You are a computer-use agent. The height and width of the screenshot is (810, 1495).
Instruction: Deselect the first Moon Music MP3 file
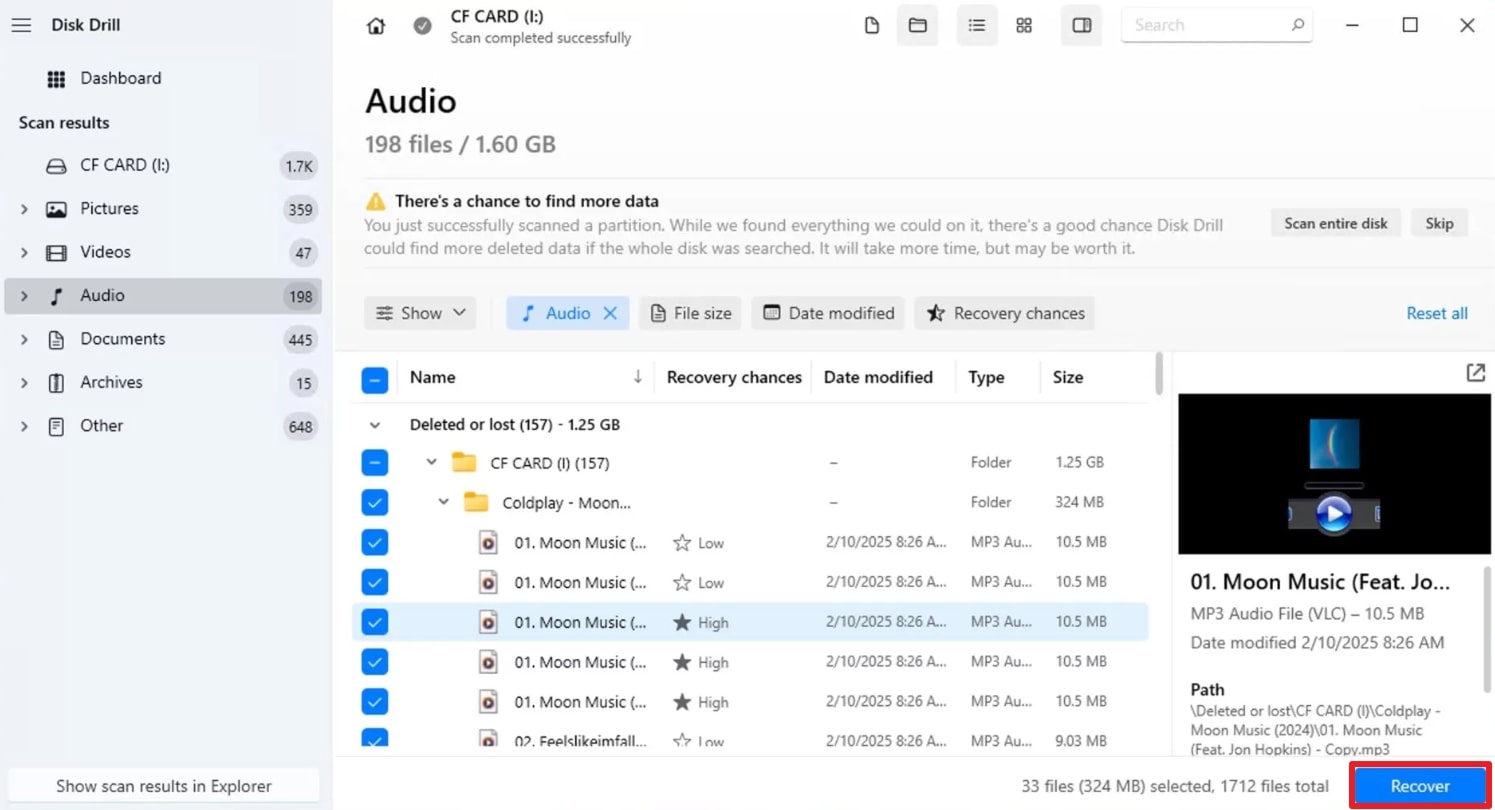[374, 542]
